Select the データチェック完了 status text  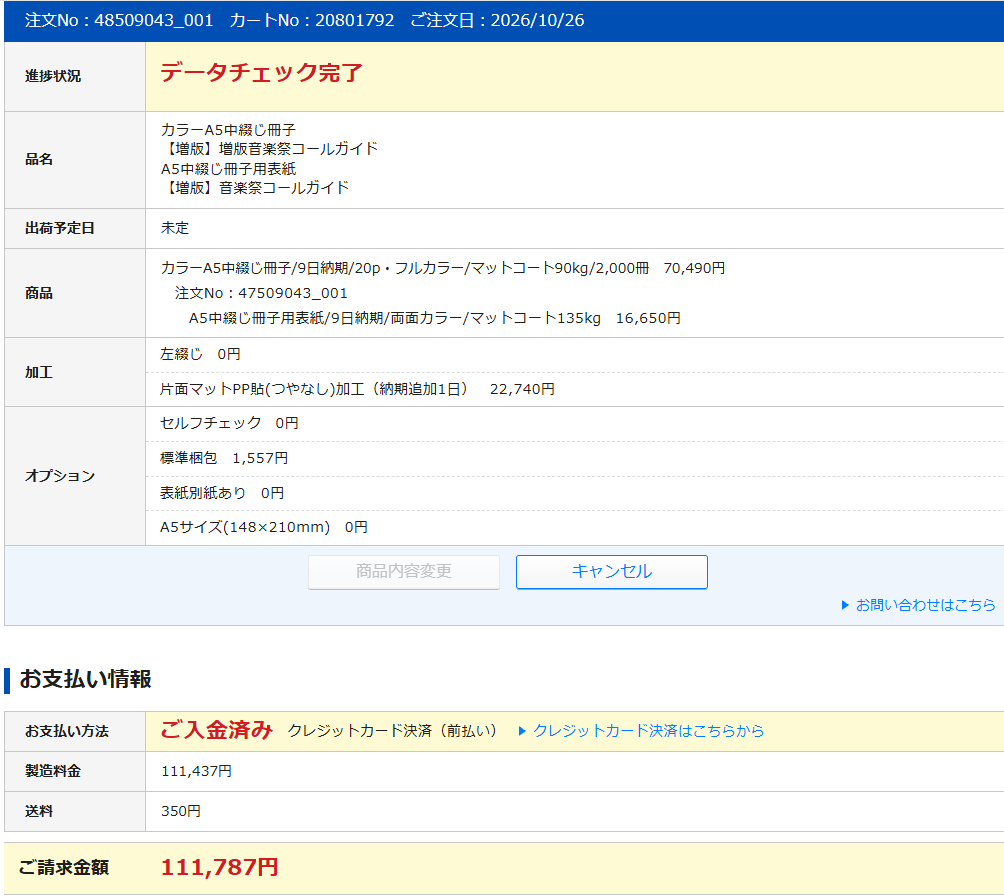[261, 72]
